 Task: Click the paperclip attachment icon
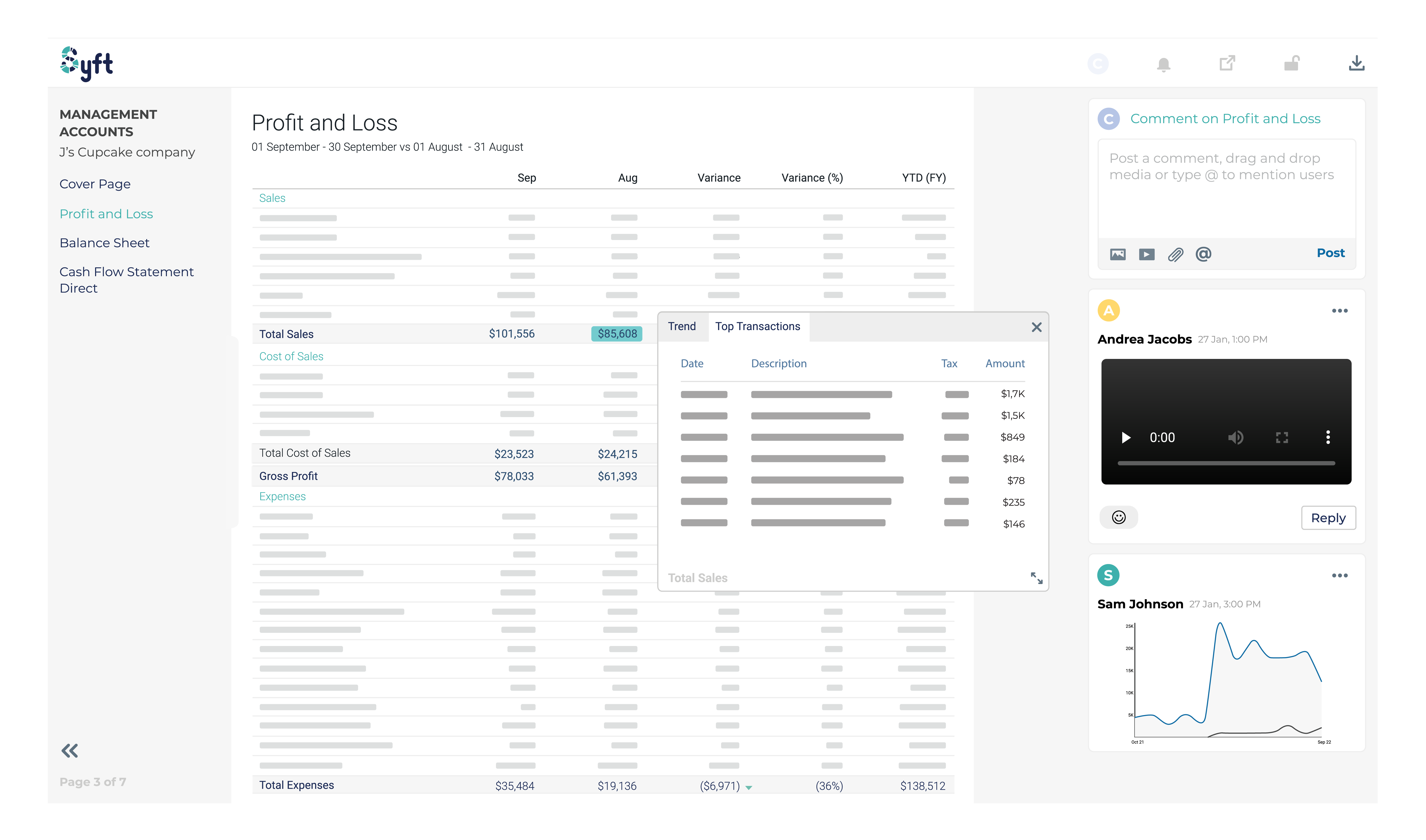[1175, 254]
